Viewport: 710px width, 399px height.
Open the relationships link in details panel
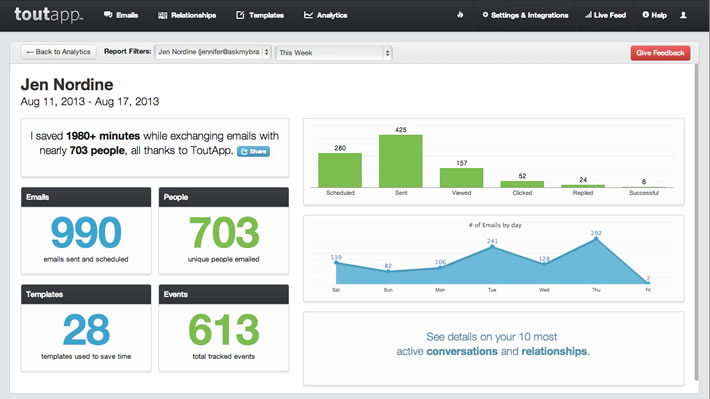[x=554, y=351]
